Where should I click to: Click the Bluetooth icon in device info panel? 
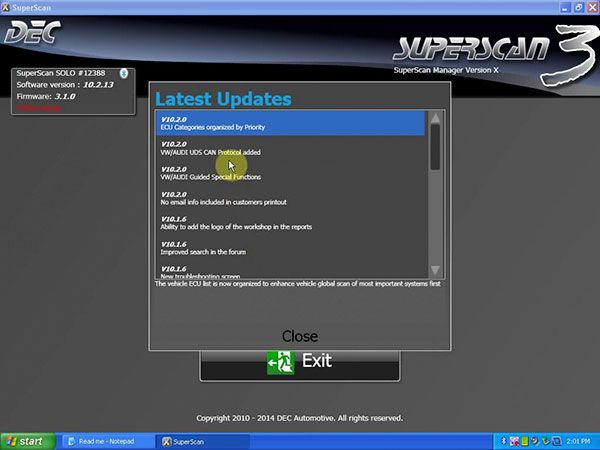pyautogui.click(x=122, y=73)
